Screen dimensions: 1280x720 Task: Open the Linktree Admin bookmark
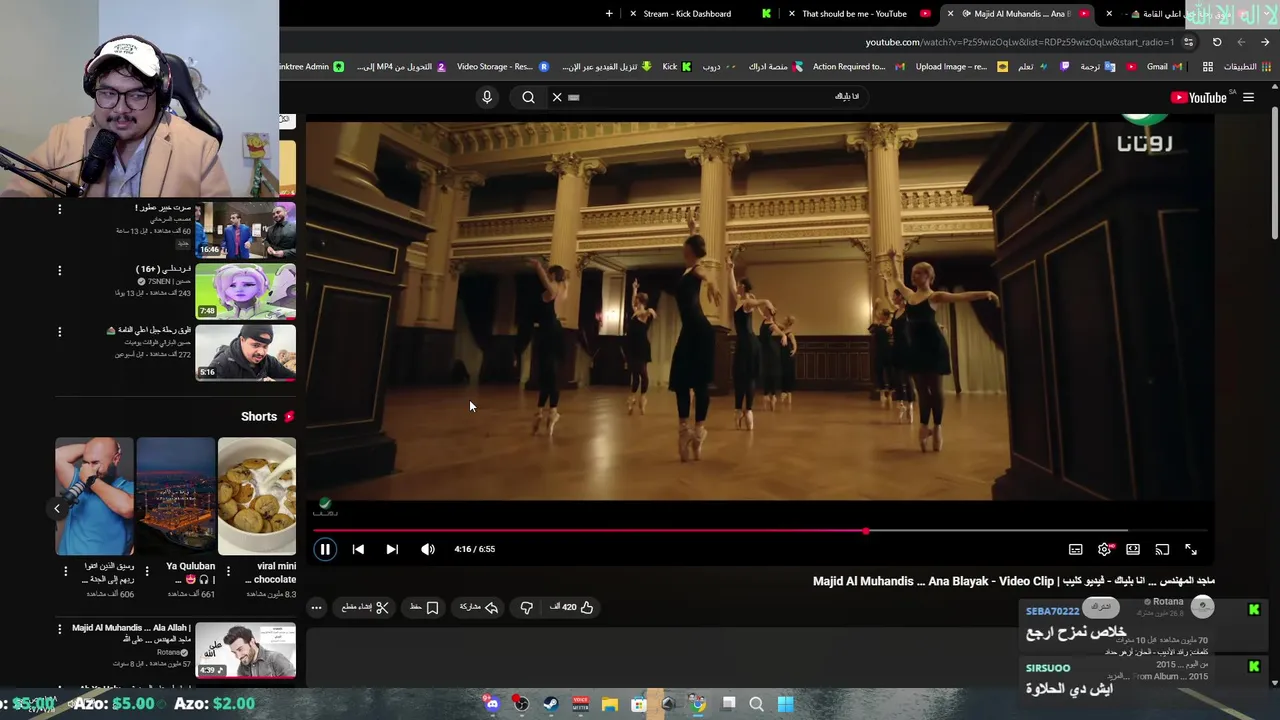click(x=311, y=67)
